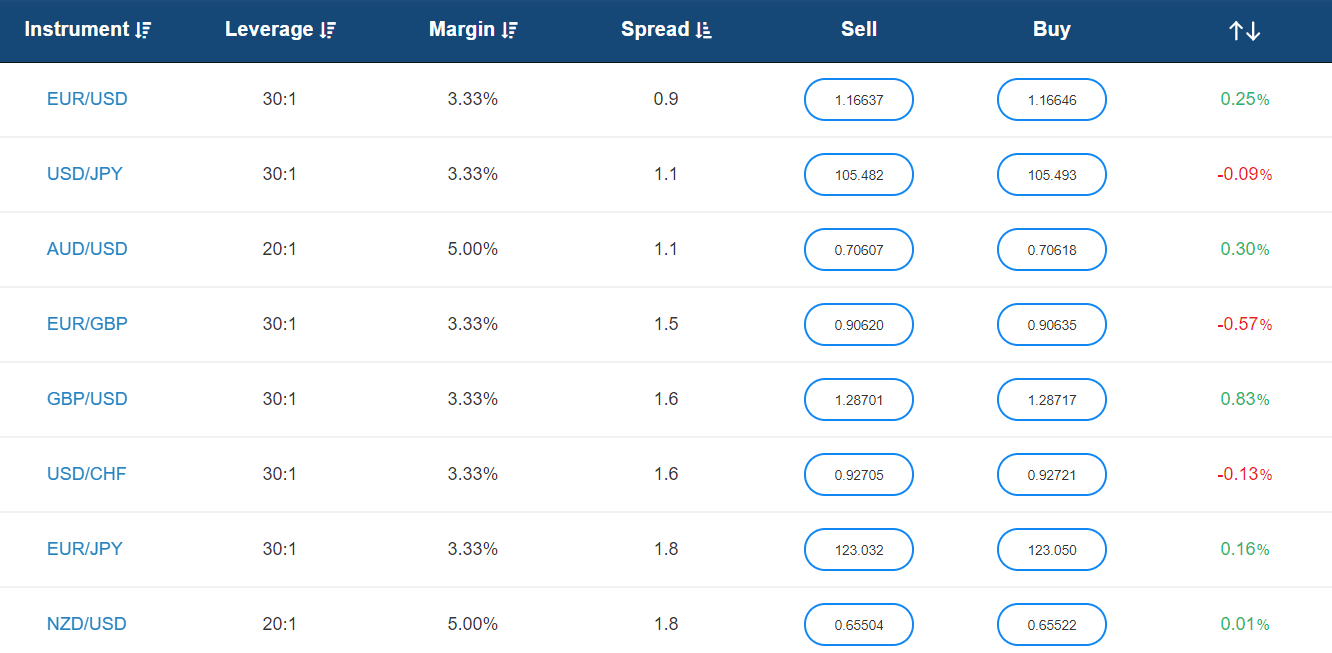Sell EUR/GBP at 0.90620

tap(859, 325)
